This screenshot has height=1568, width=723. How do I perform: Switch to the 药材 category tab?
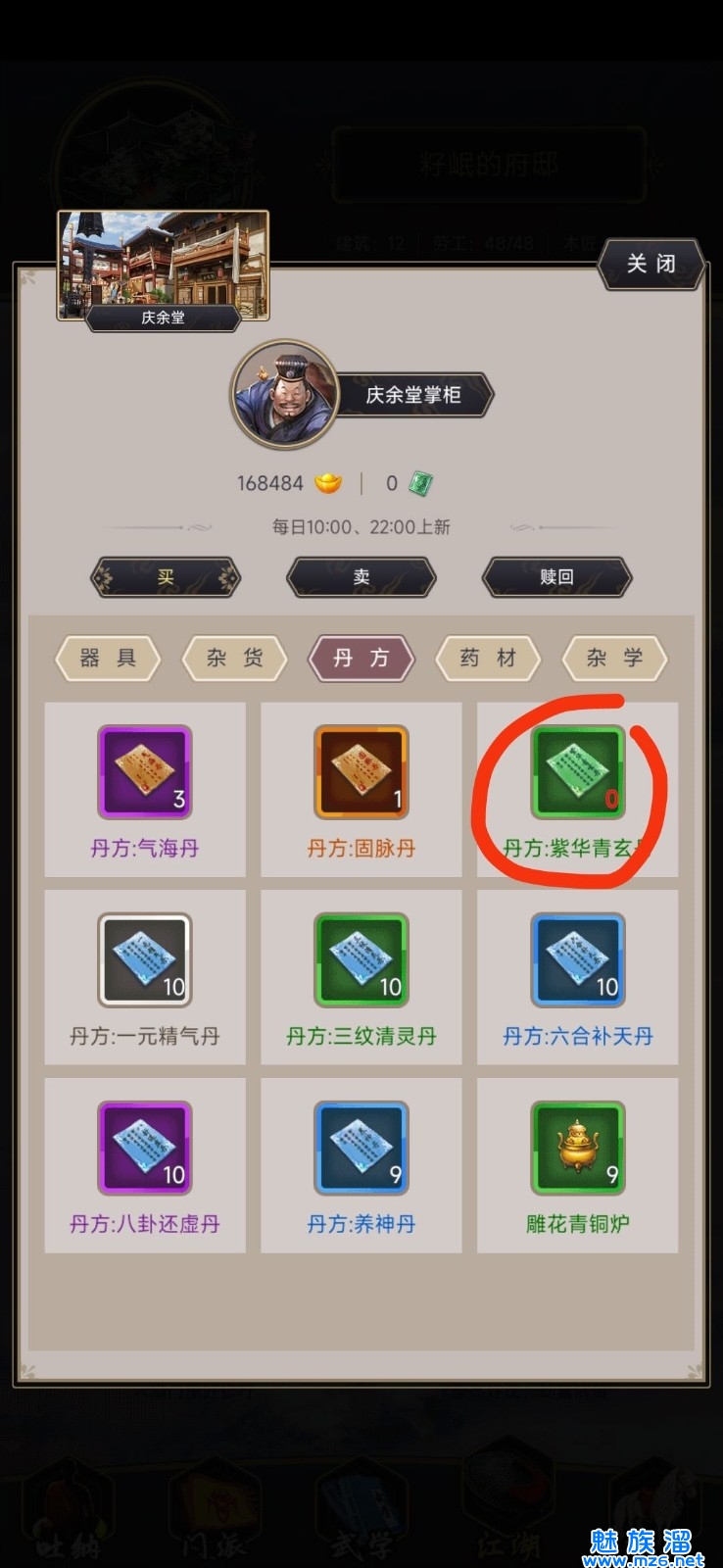pyautogui.click(x=488, y=659)
